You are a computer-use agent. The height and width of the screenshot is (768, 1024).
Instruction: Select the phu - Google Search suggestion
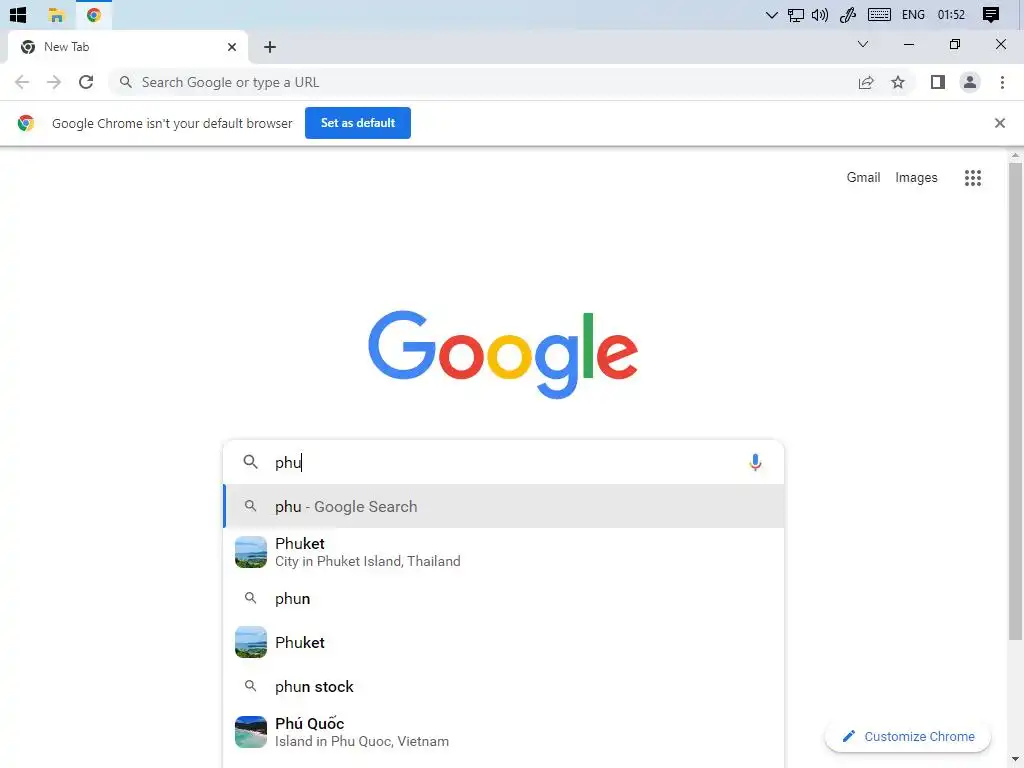click(x=504, y=506)
